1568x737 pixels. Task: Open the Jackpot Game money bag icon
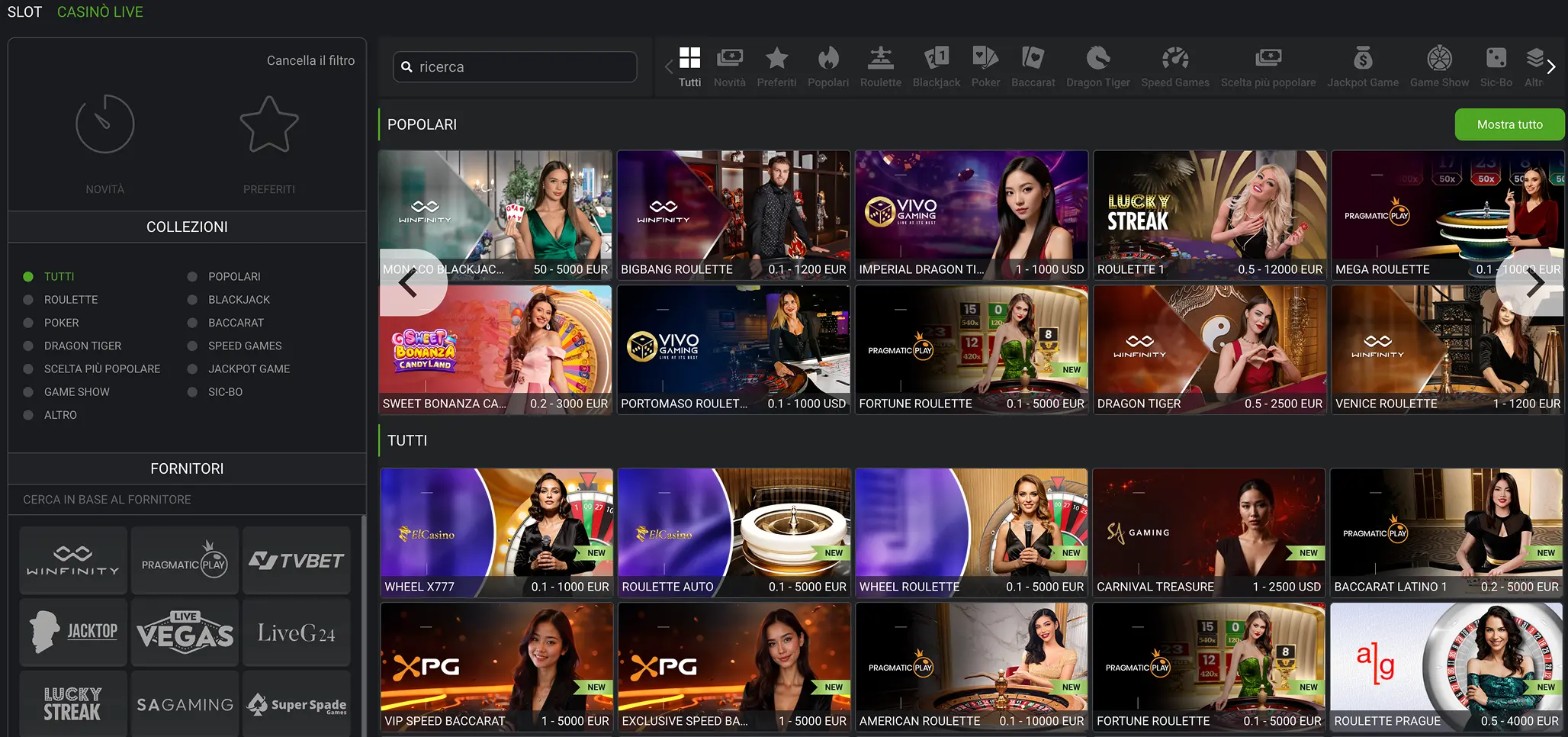click(x=1362, y=60)
